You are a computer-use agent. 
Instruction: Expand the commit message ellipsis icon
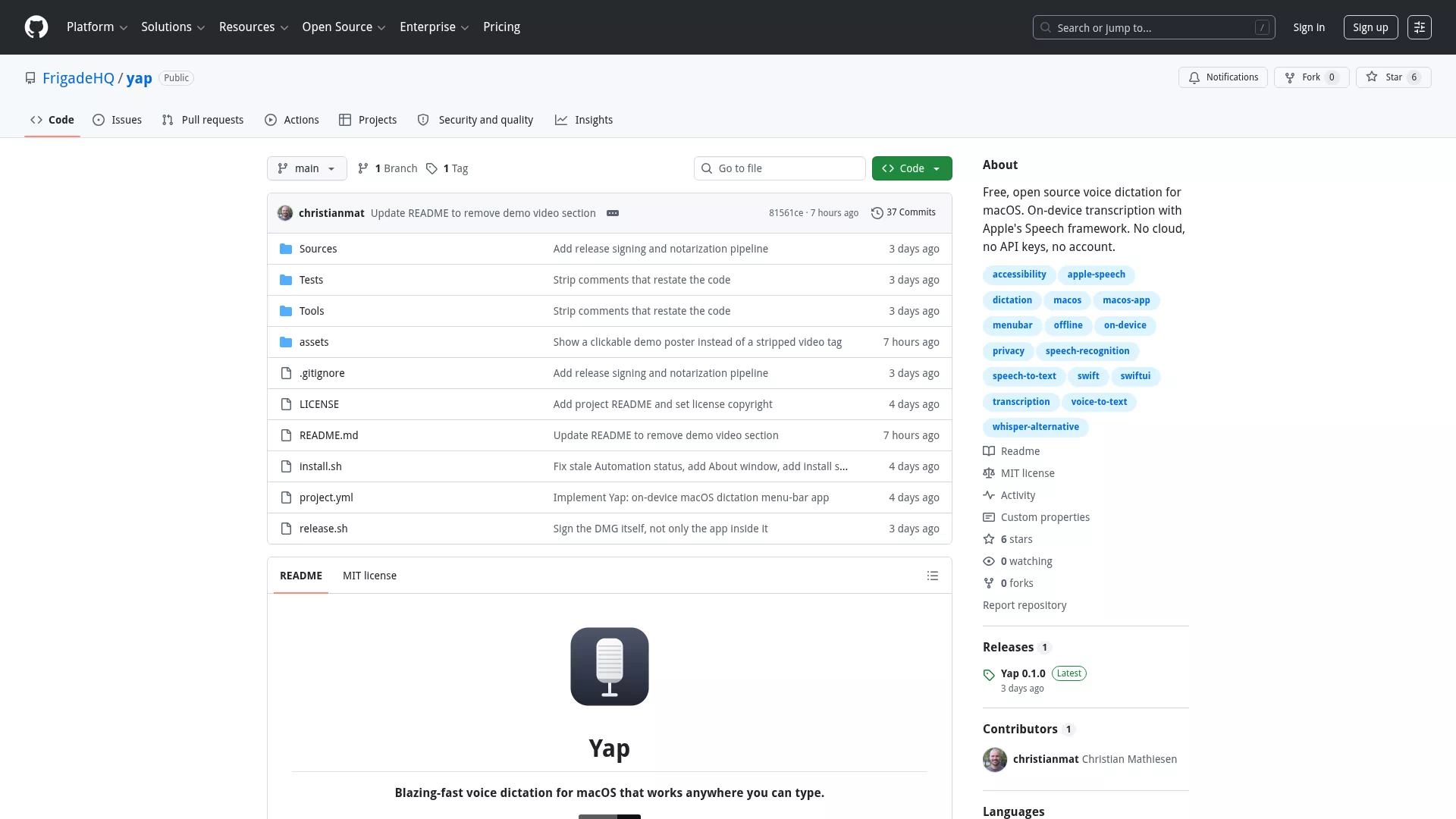pos(613,213)
